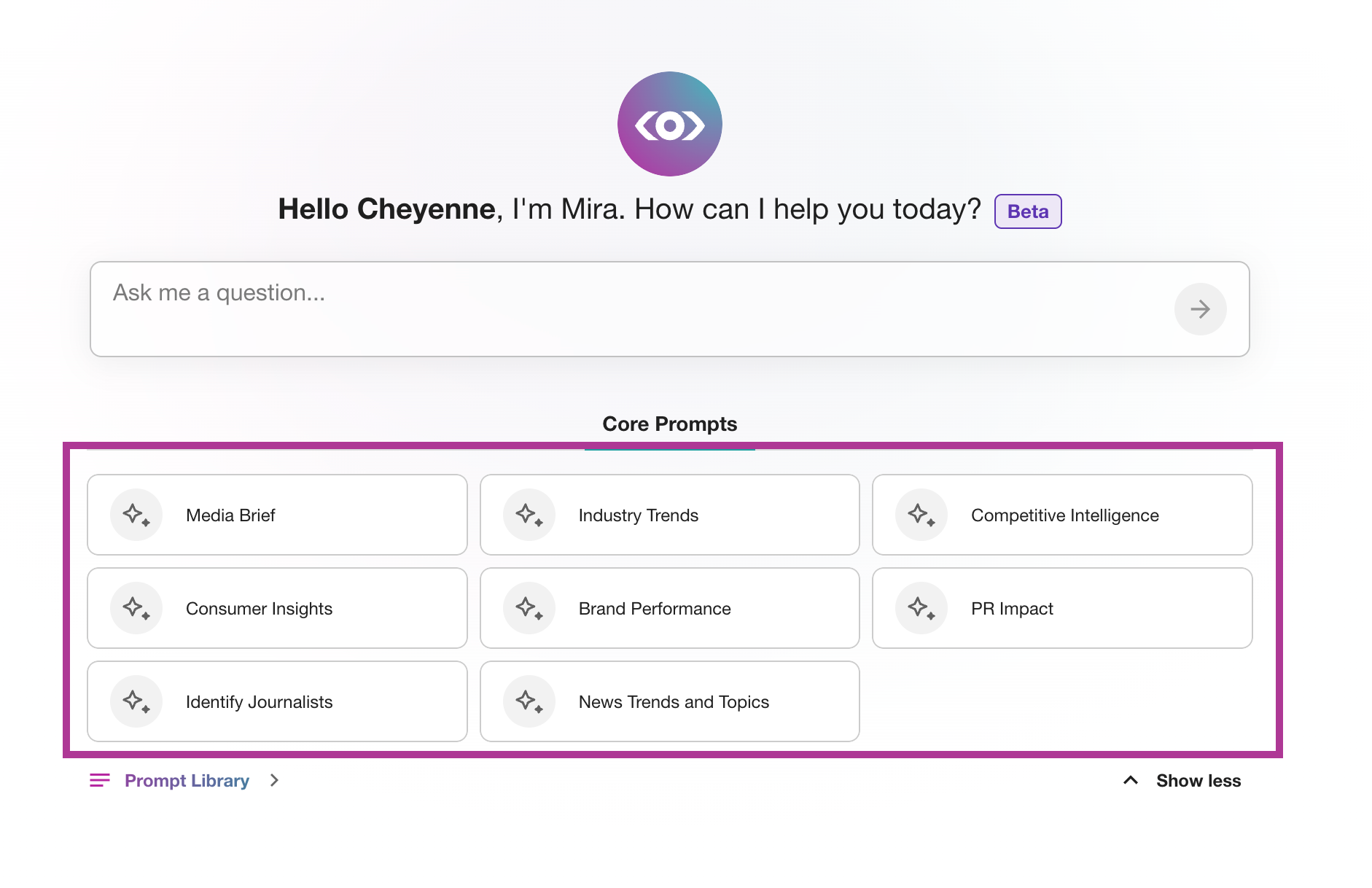Click the sparkle icon on Competitive Intelligence
The image size is (1372, 888).
pos(921,515)
